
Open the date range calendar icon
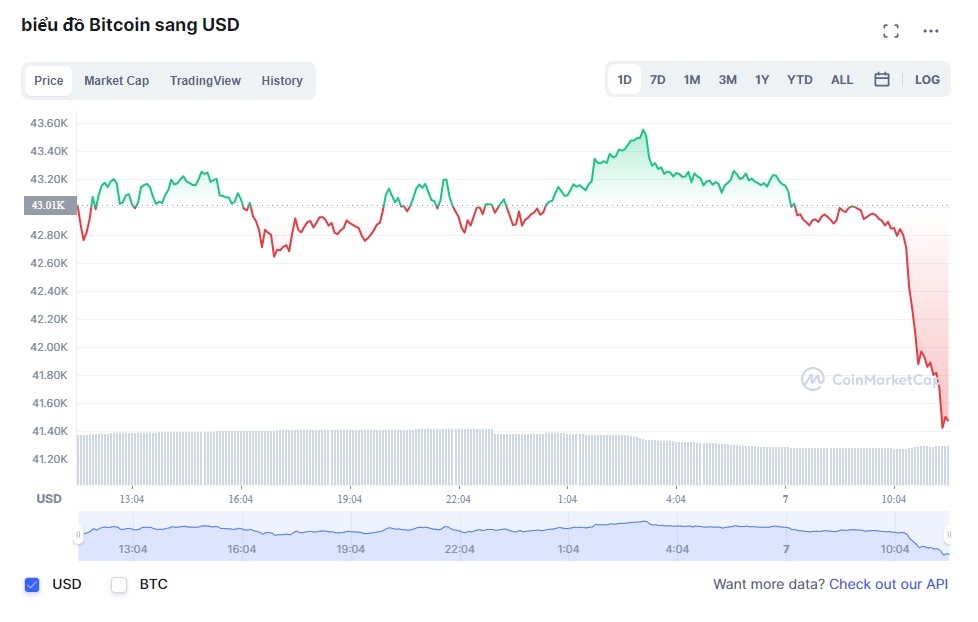pyautogui.click(x=881, y=79)
